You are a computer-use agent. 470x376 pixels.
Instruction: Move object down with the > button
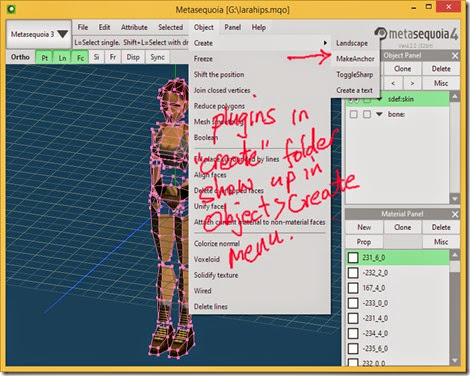[412, 83]
